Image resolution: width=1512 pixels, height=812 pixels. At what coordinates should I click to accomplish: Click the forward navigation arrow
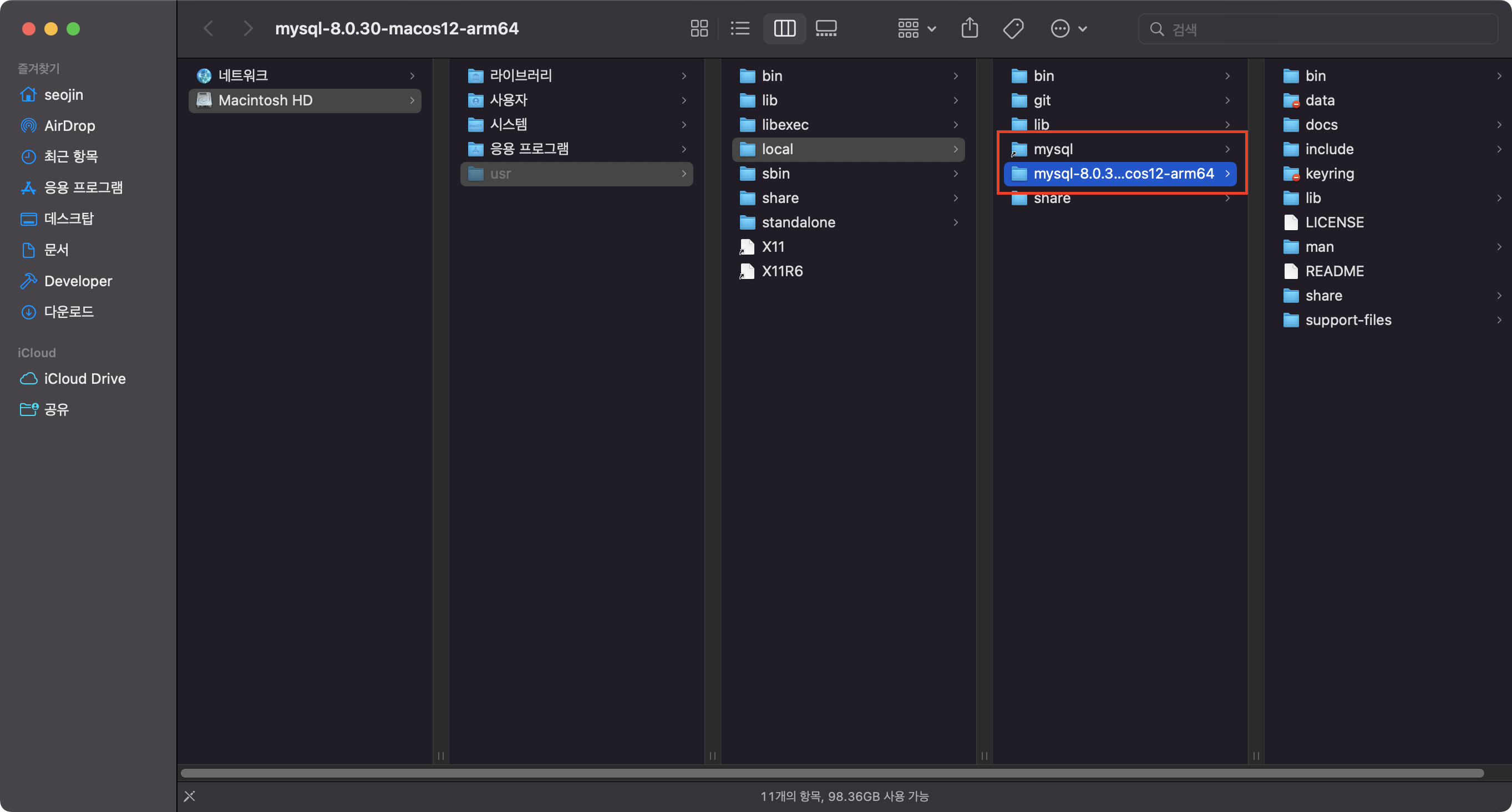(248, 28)
